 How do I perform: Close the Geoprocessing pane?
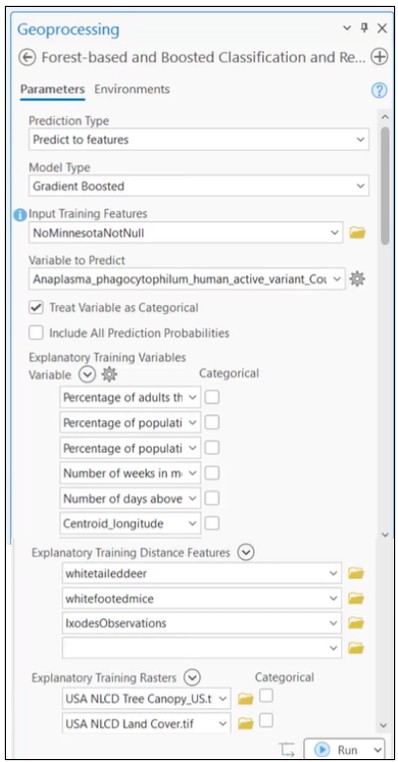382,28
